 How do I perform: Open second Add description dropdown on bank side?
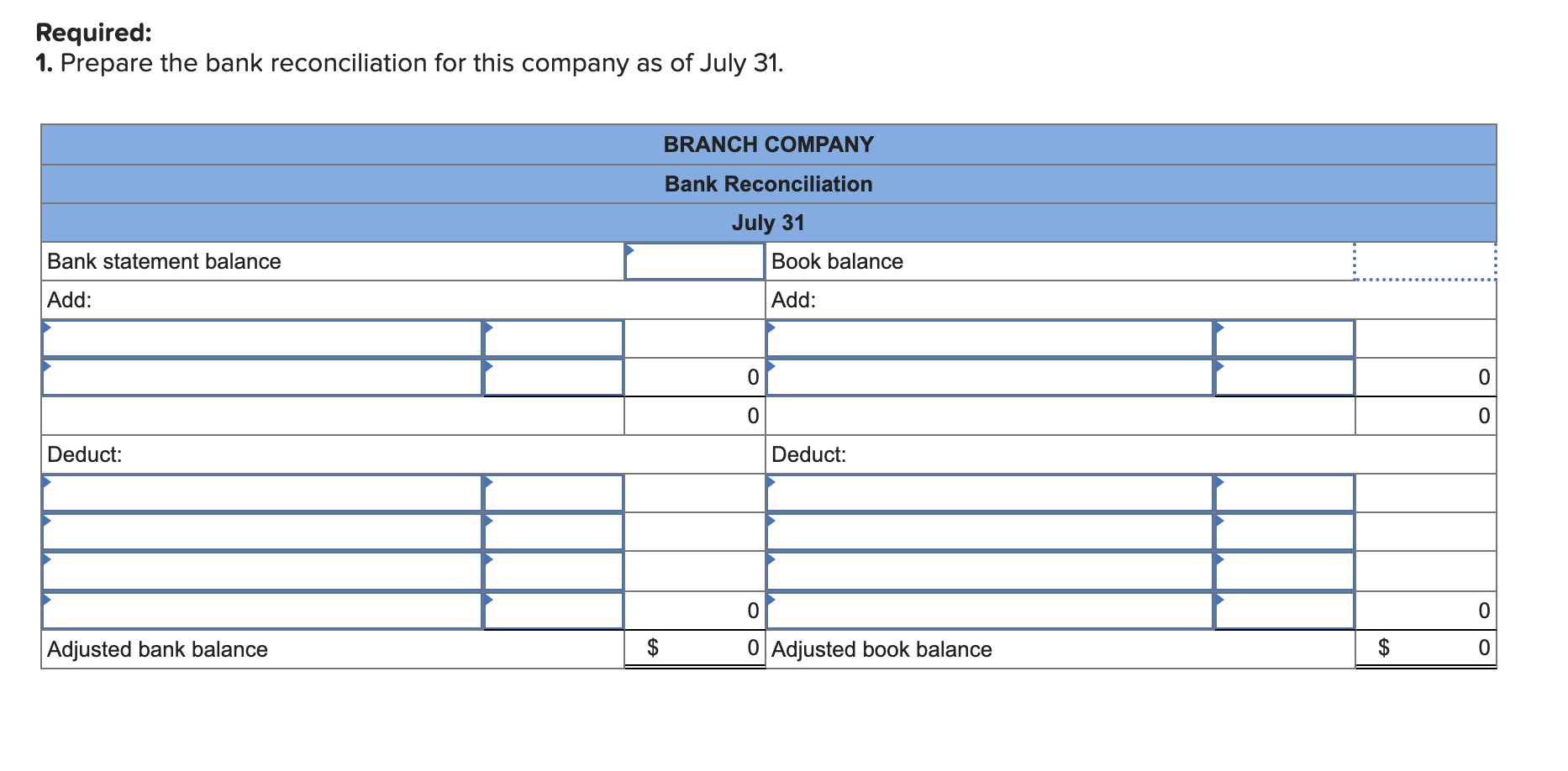tap(262, 377)
